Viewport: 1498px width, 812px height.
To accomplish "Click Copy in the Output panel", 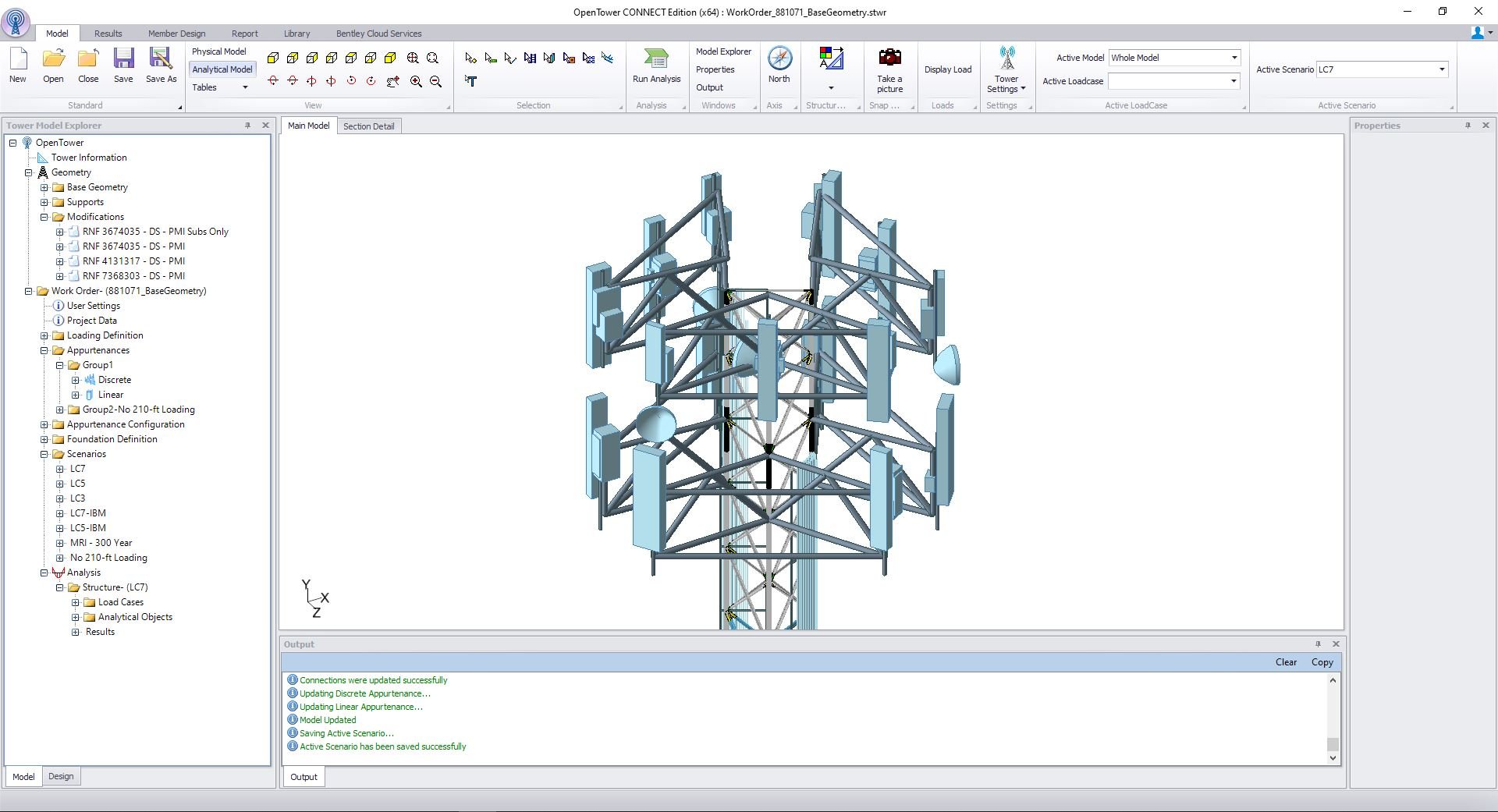I will pyautogui.click(x=1322, y=662).
